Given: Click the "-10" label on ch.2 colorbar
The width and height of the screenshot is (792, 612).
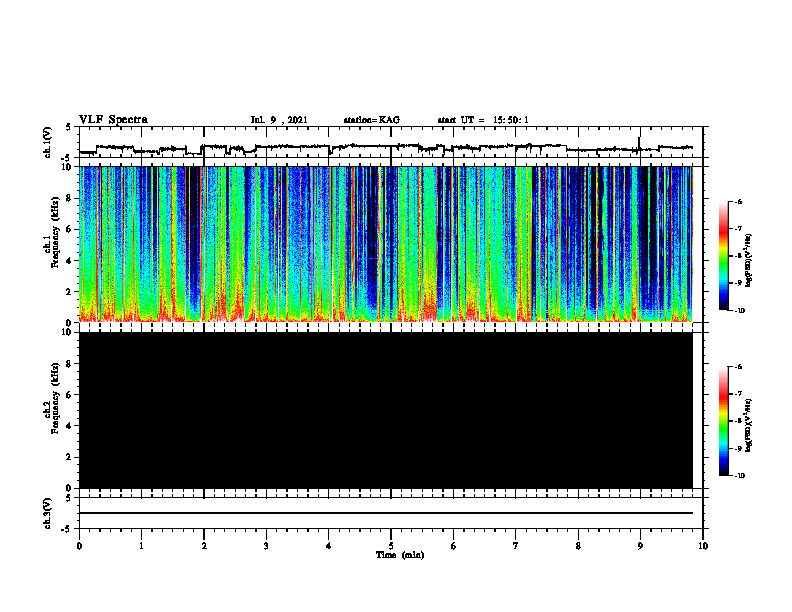Looking at the screenshot, I should coord(739,476).
